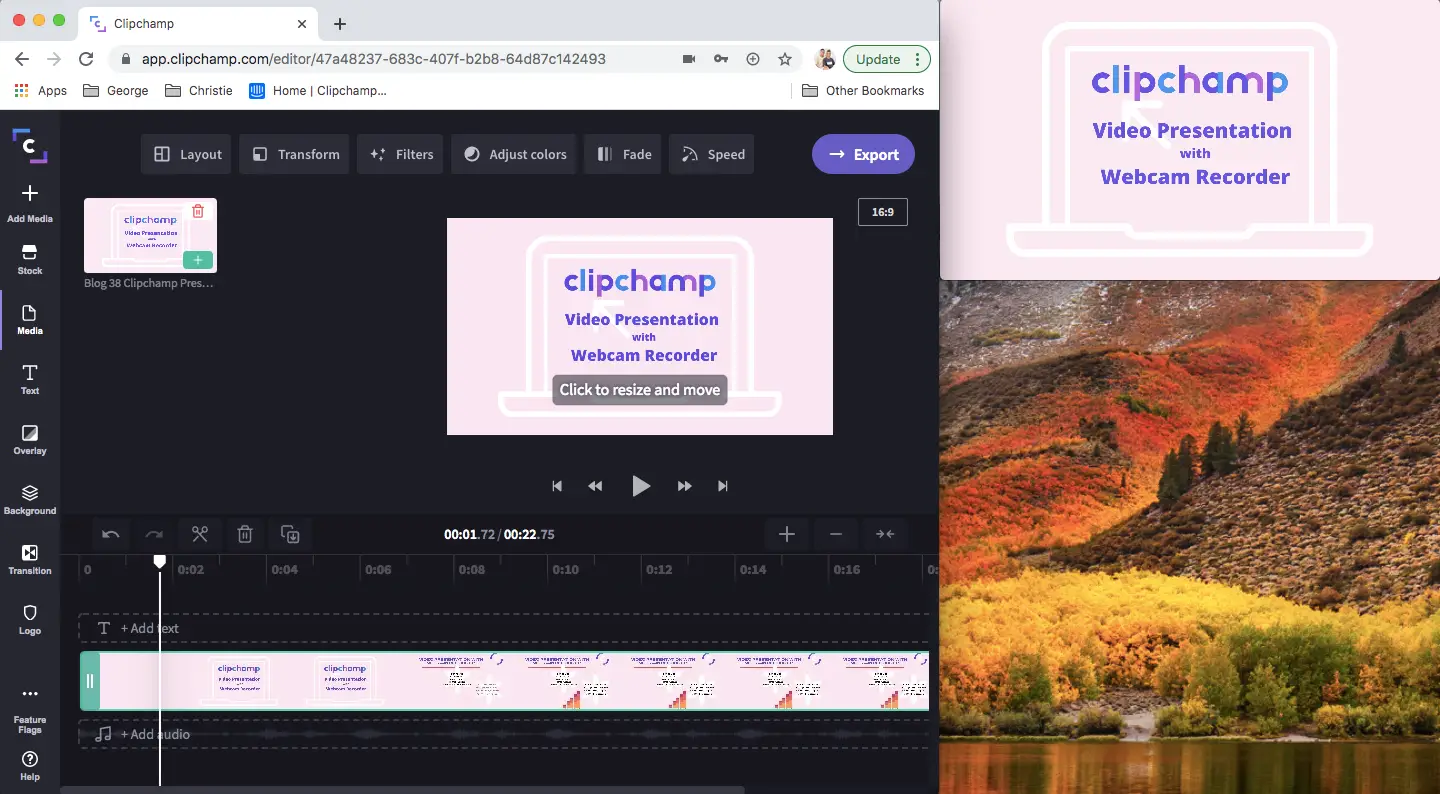The width and height of the screenshot is (1440, 794).
Task: Select the Clipchamp browser tab
Action: tap(198, 24)
